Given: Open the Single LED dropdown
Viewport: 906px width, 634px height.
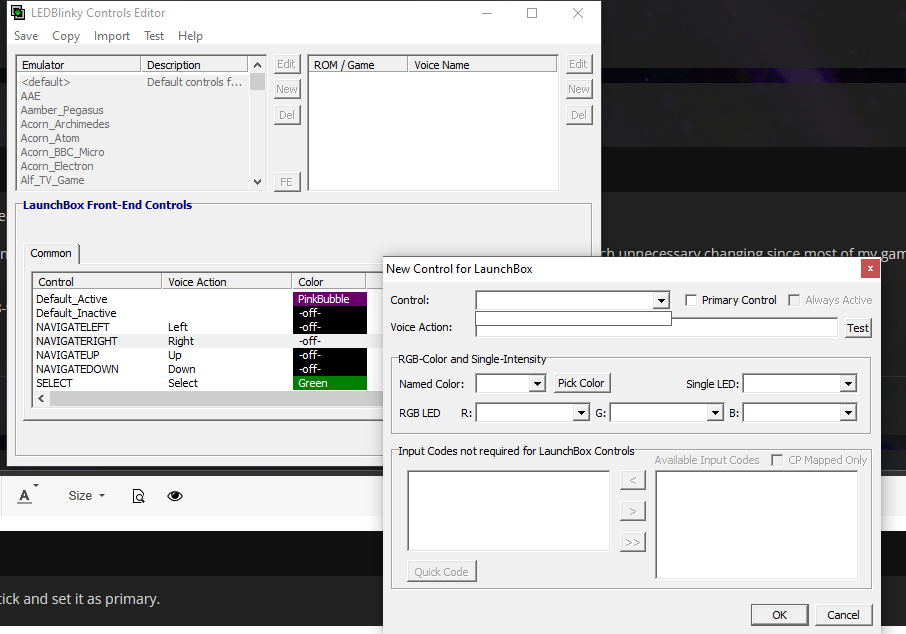Looking at the screenshot, I should click(848, 384).
